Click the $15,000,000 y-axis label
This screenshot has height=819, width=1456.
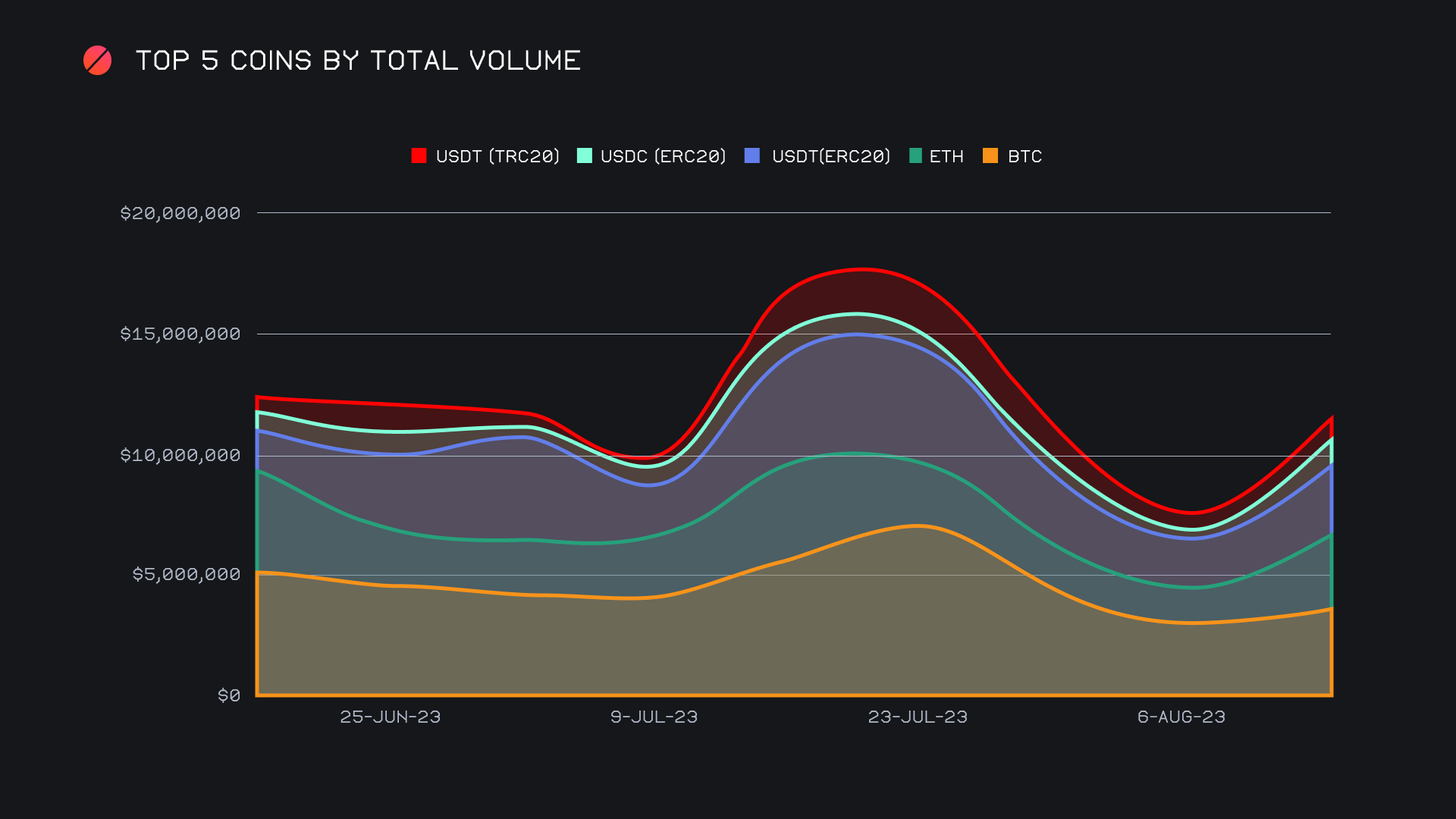point(180,334)
